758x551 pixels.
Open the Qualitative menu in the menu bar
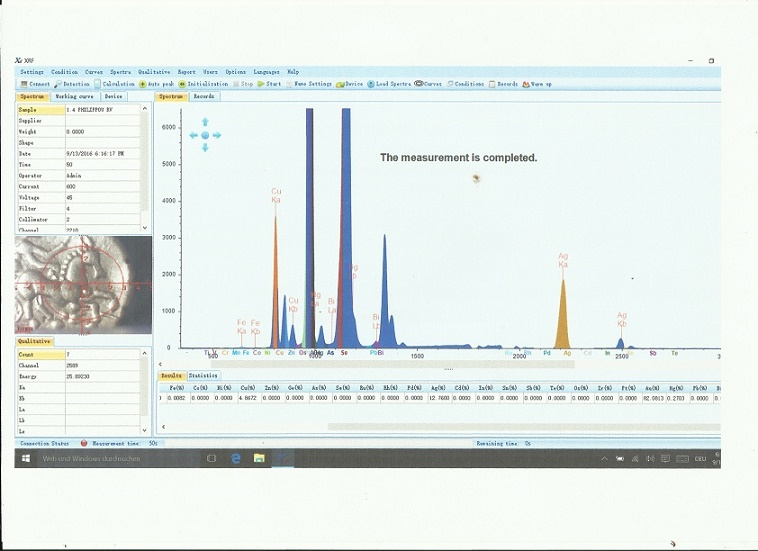point(154,72)
